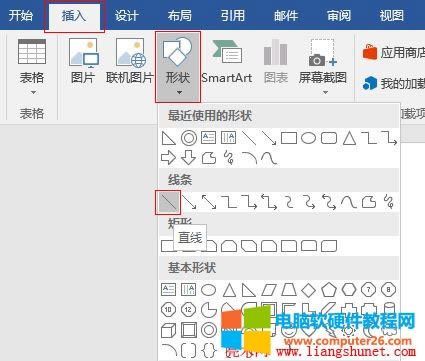Select decagon labeled 10
The width and height of the screenshot is (425, 361).
(168, 310)
